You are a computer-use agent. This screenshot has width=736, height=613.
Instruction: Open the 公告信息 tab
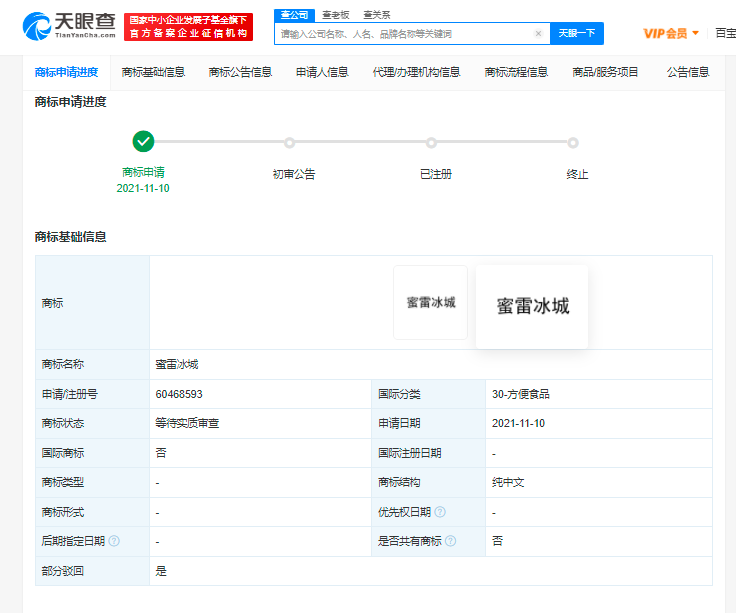pyautogui.click(x=688, y=72)
